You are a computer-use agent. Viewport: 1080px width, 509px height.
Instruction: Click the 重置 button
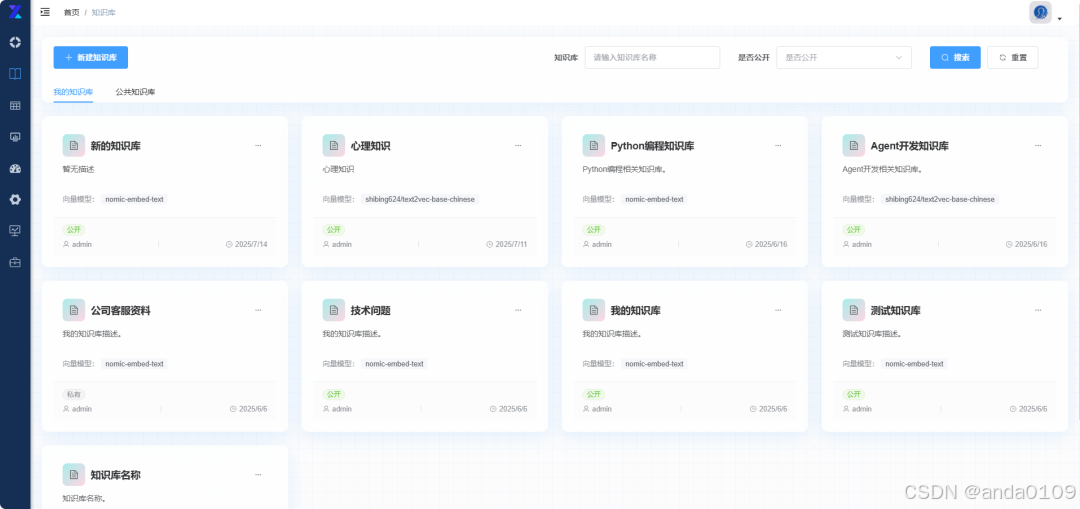click(x=1012, y=58)
